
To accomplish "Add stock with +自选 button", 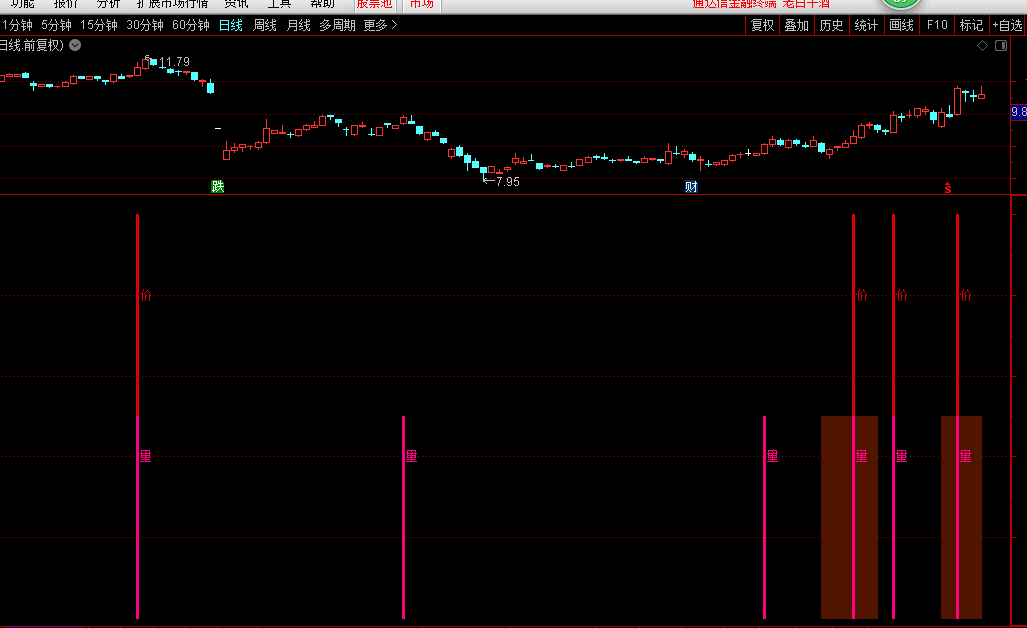I will [1007, 25].
